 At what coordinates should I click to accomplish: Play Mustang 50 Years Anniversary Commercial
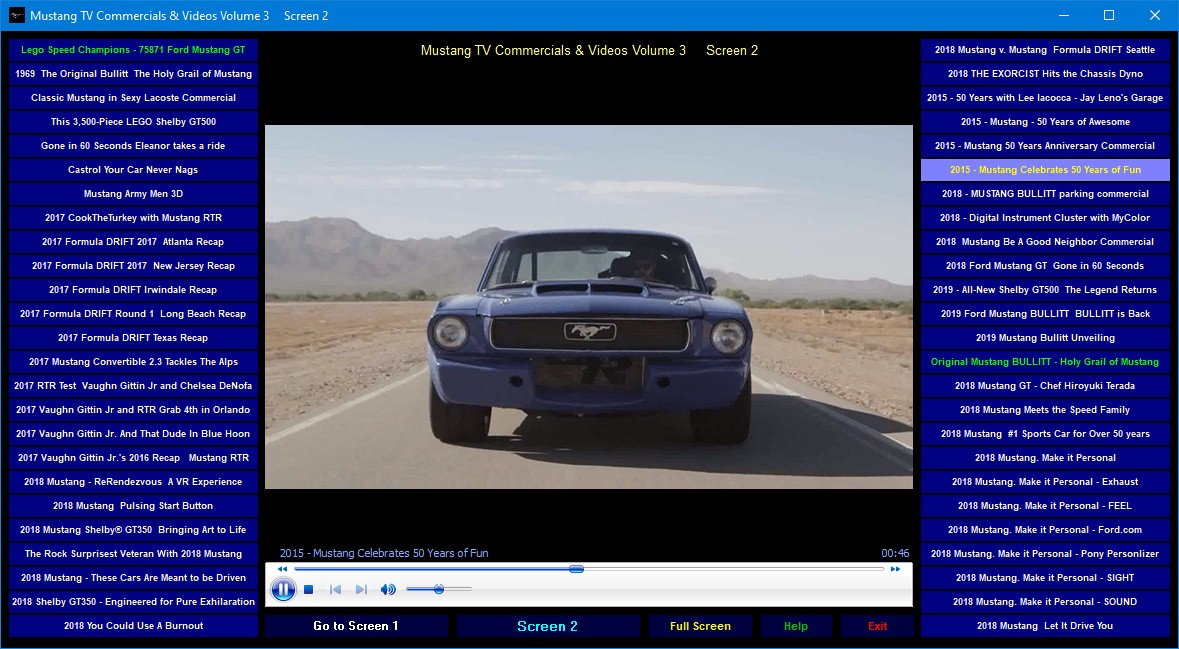point(1045,146)
